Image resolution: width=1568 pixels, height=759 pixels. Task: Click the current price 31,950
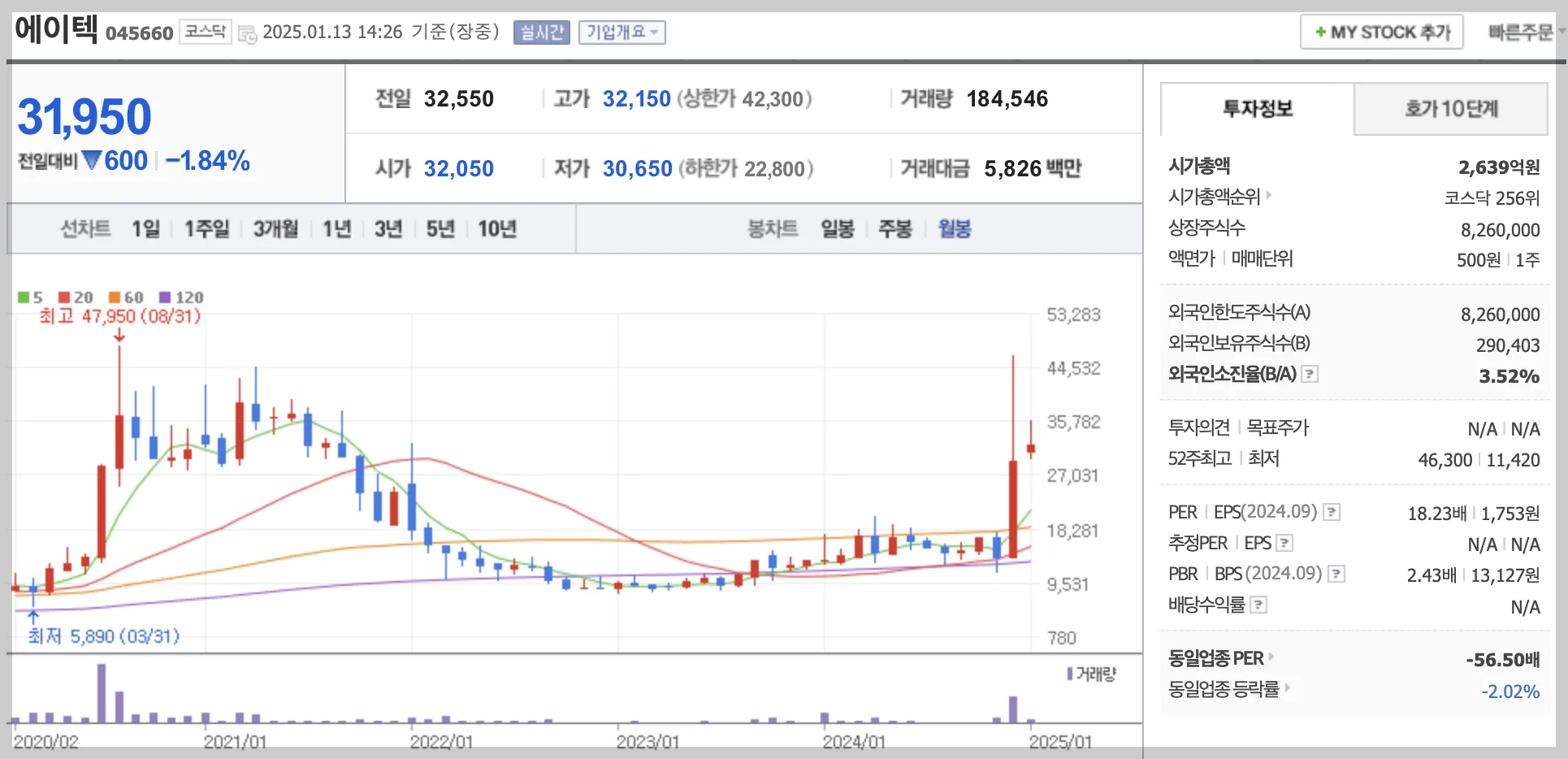point(84,117)
